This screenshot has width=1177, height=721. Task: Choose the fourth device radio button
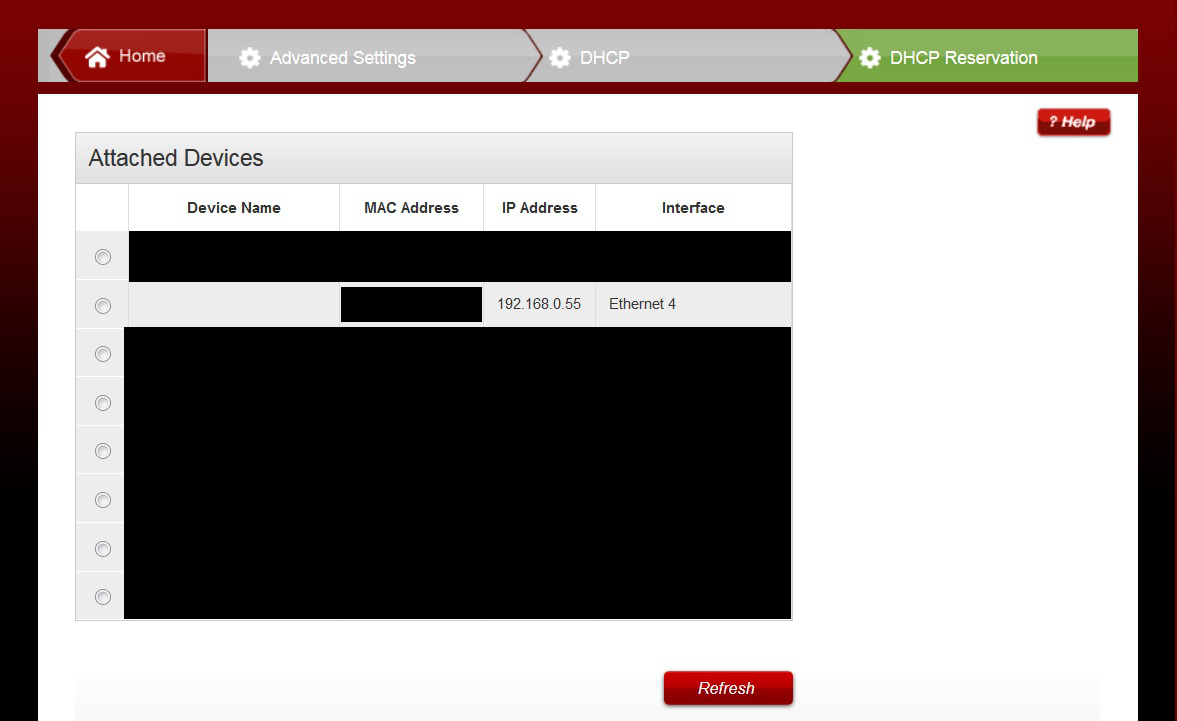coord(102,403)
